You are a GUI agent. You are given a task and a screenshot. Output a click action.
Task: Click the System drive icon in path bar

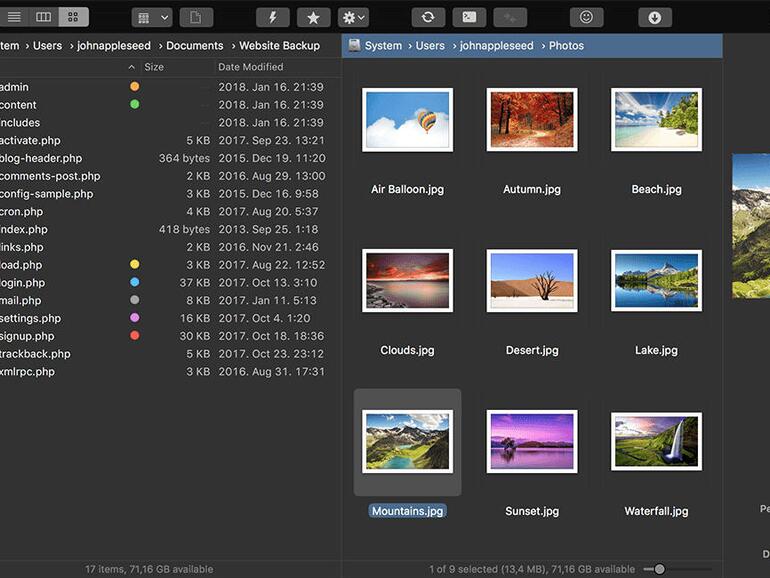pyautogui.click(x=355, y=46)
